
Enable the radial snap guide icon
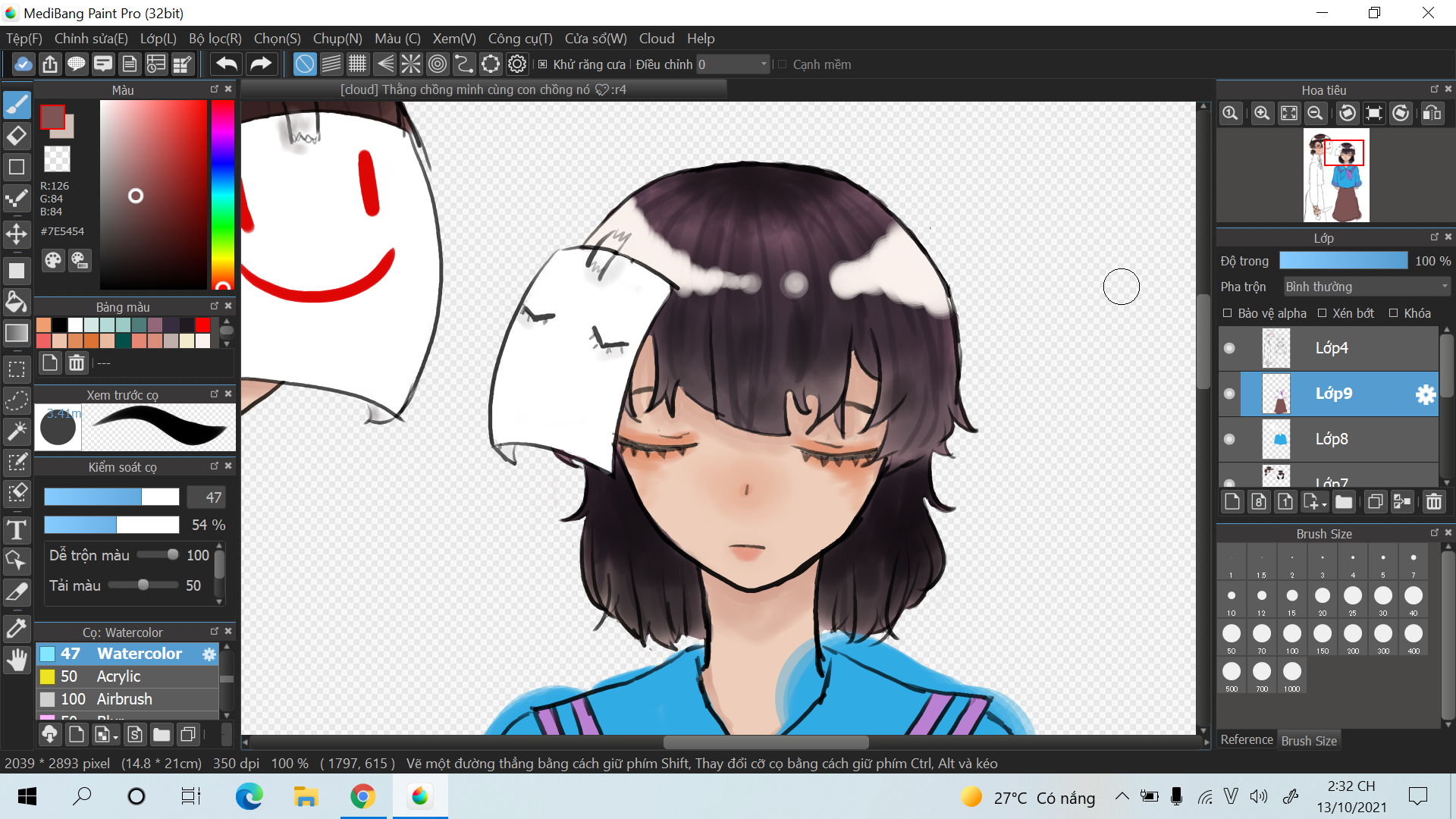click(410, 64)
